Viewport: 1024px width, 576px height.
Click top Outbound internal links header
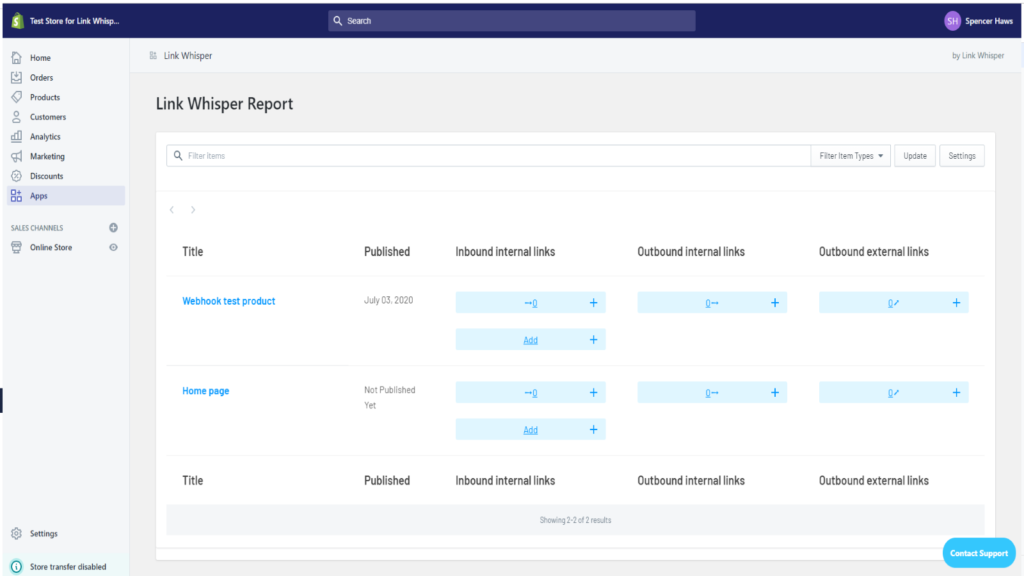pyautogui.click(x=691, y=251)
